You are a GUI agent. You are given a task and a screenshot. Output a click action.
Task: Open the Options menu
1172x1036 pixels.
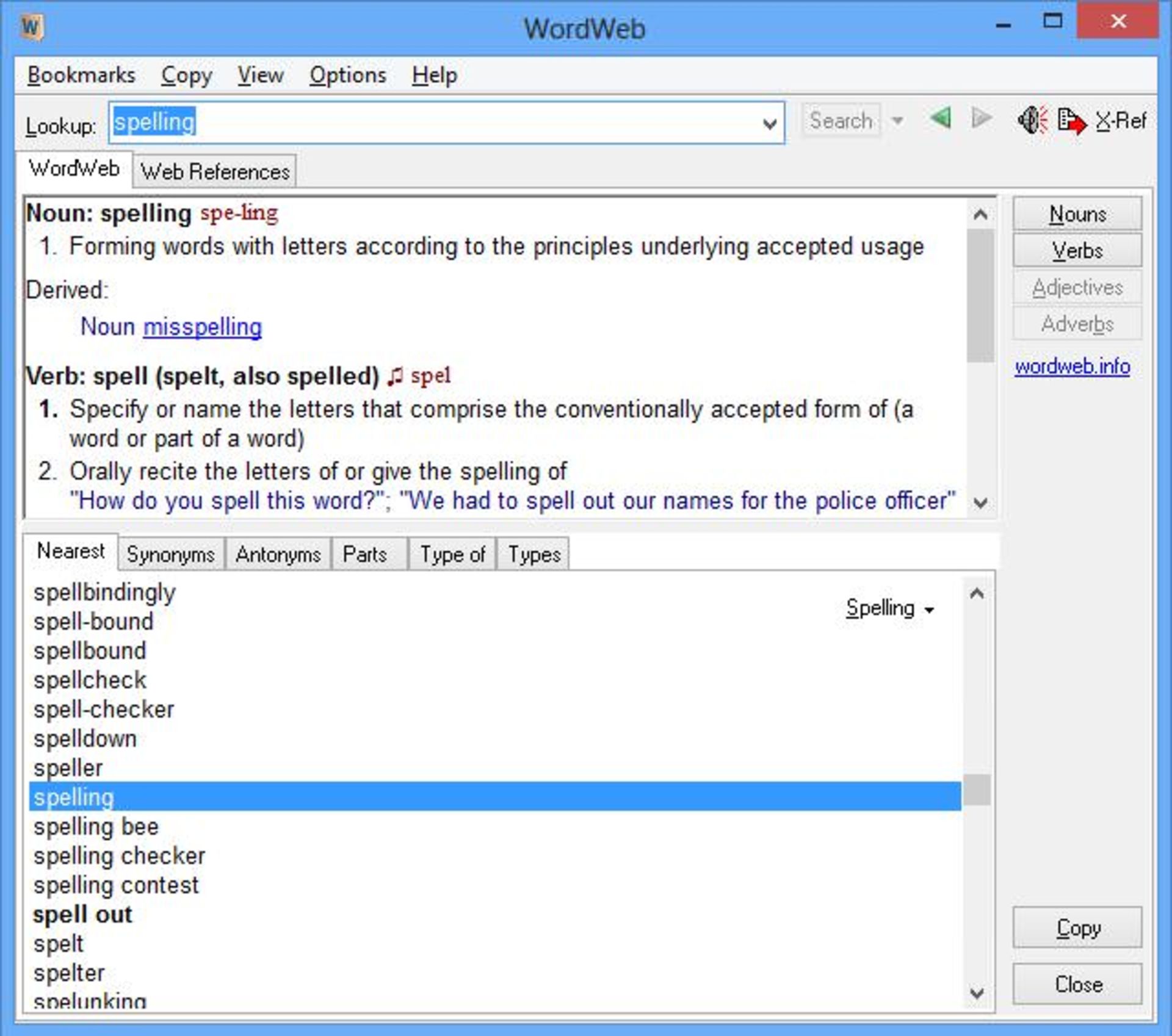click(x=347, y=75)
